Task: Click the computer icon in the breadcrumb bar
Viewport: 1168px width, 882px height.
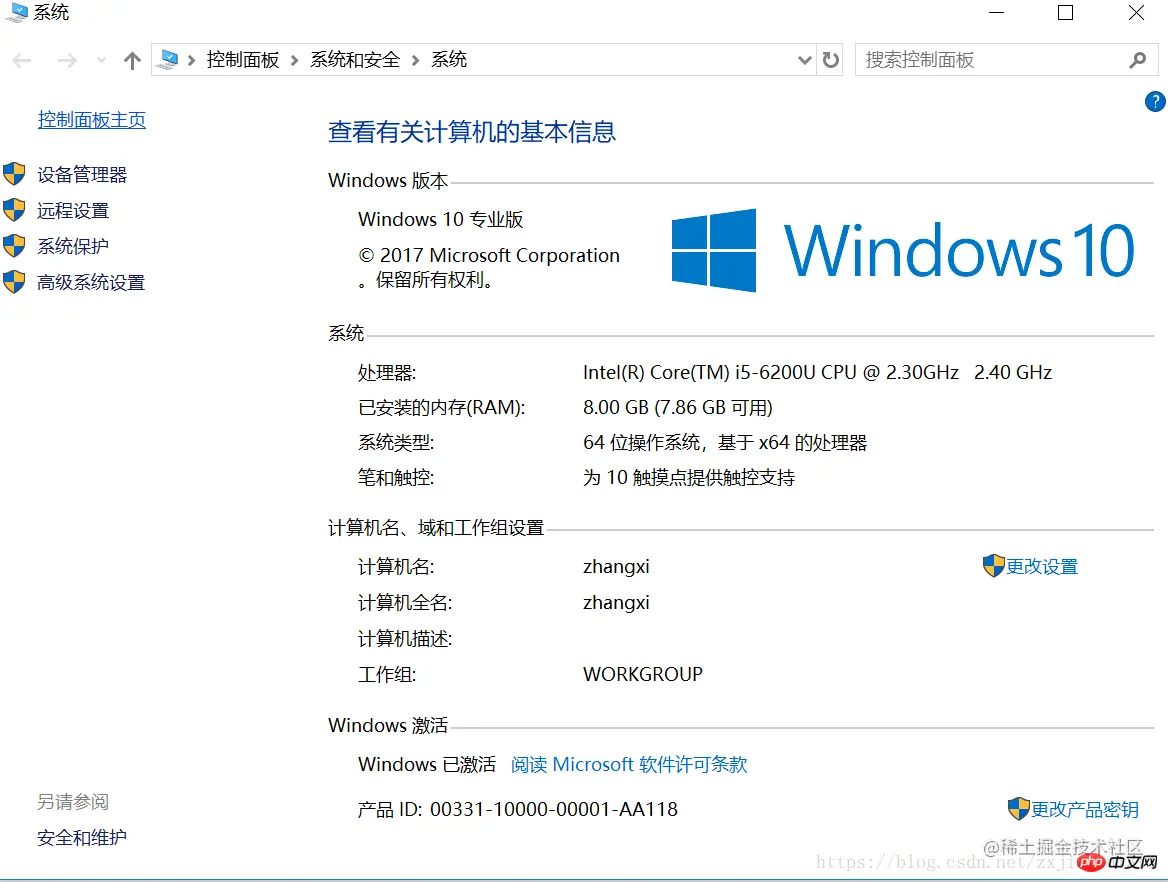Action: pyautogui.click(x=166, y=59)
